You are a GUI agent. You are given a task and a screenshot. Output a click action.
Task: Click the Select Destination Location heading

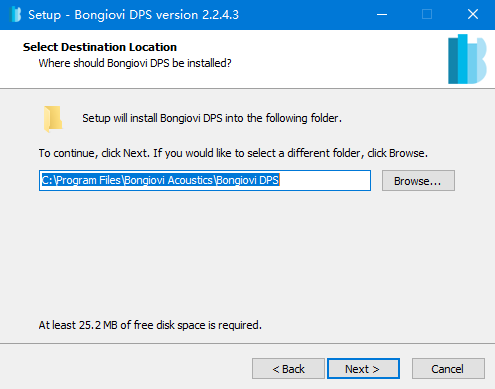(x=100, y=47)
